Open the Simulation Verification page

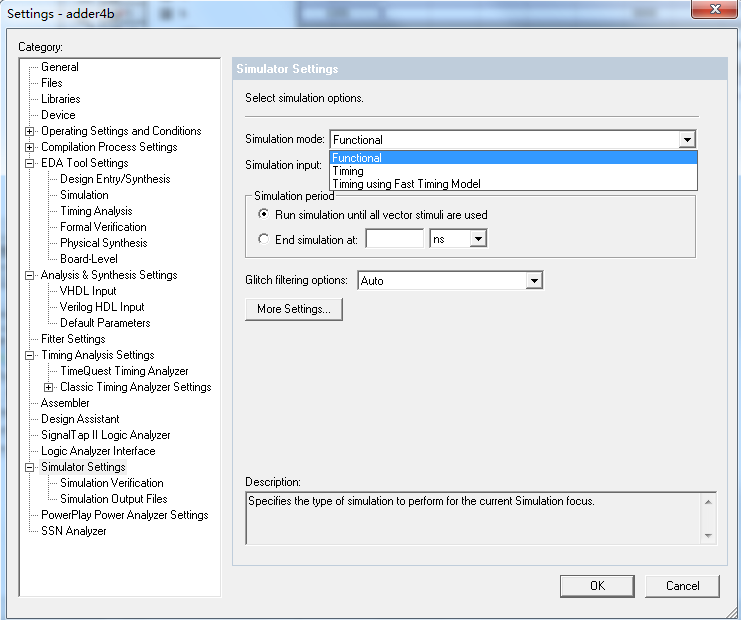(112, 483)
